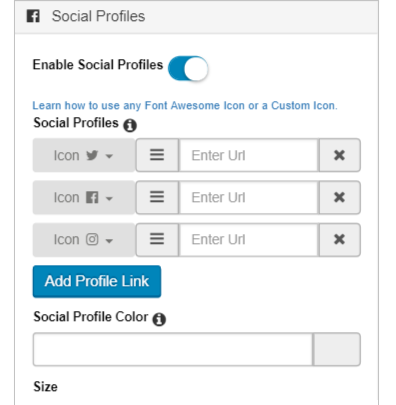This screenshot has height=405, width=396.
Task: Open the Facebook icon dropdown
Action: click(x=84, y=198)
